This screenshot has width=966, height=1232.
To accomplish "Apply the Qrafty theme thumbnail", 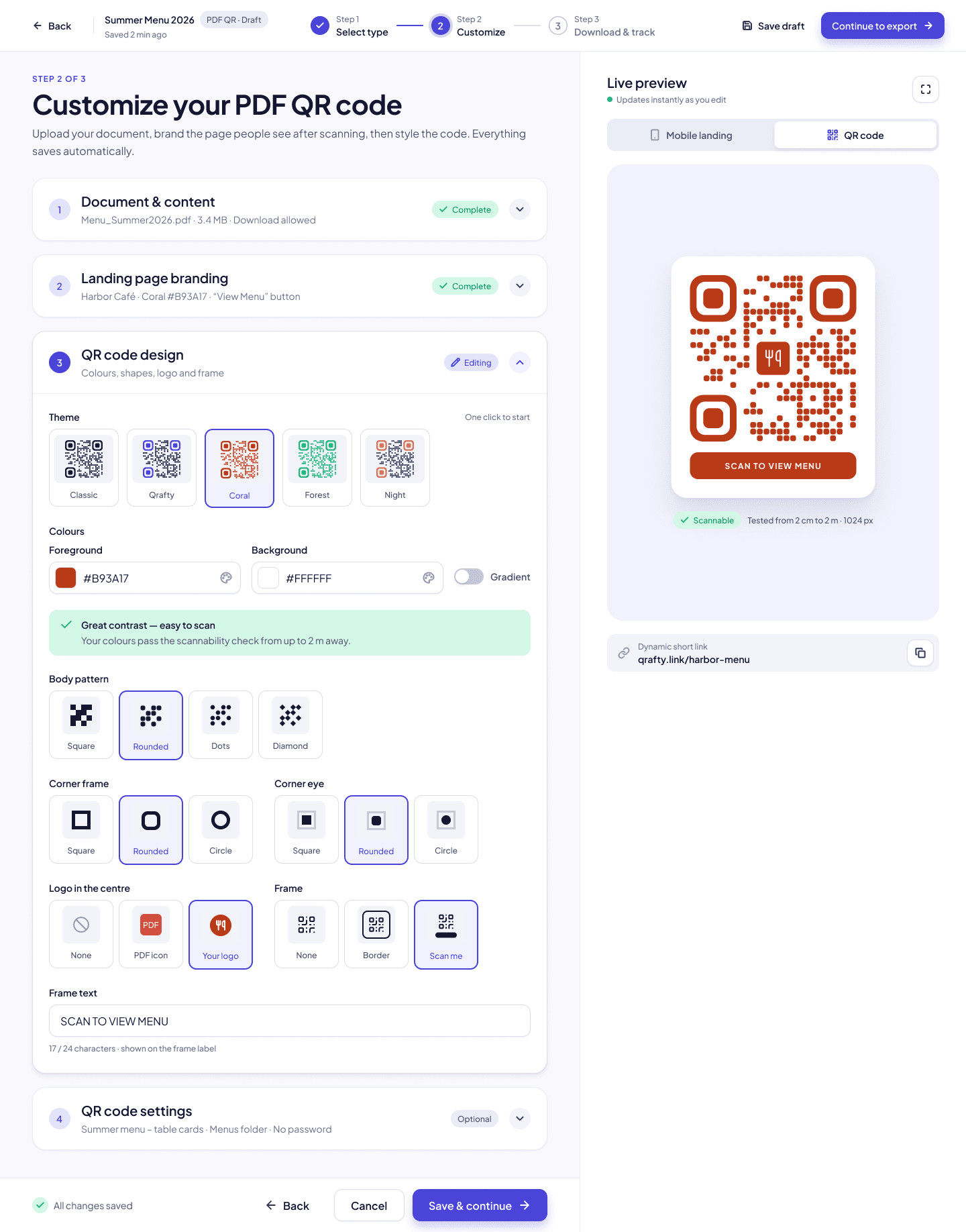I will [x=162, y=468].
